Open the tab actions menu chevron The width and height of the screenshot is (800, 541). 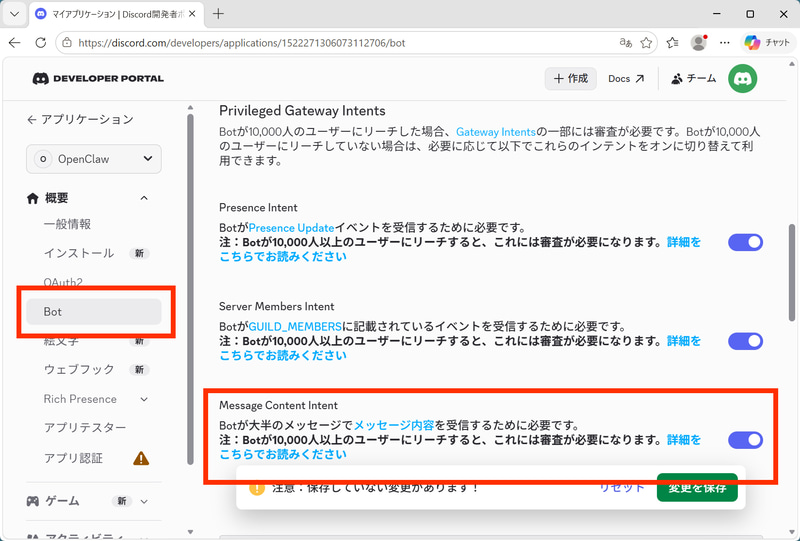point(14,14)
